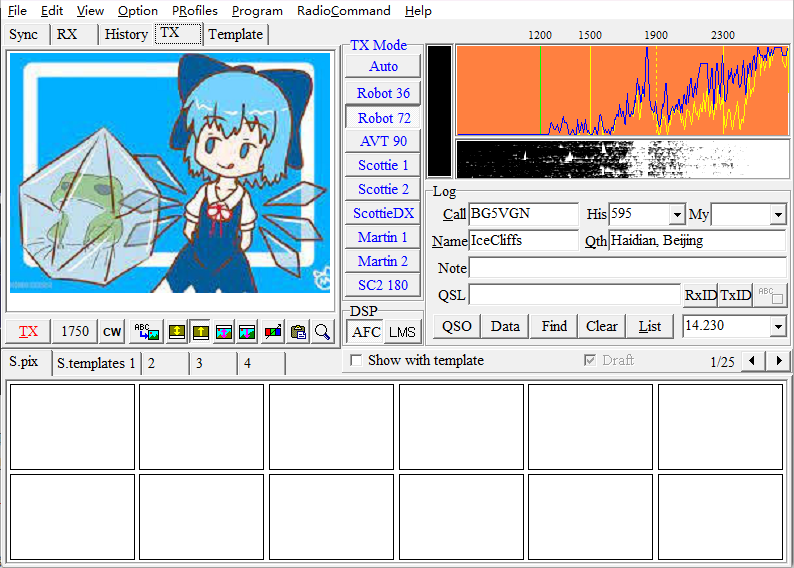Click the olive icon with single up arrow

tap(201, 332)
